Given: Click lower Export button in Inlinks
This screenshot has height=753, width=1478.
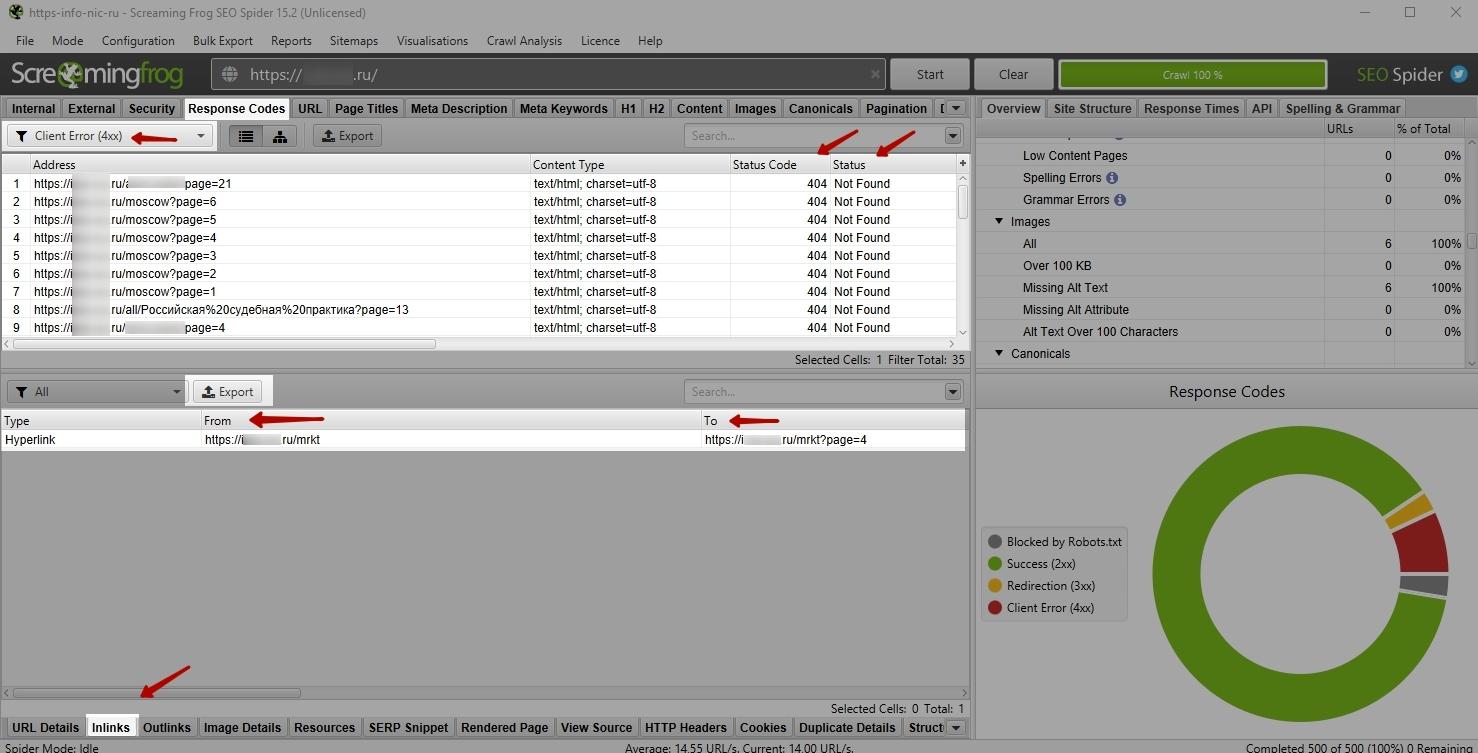Looking at the screenshot, I should [228, 392].
